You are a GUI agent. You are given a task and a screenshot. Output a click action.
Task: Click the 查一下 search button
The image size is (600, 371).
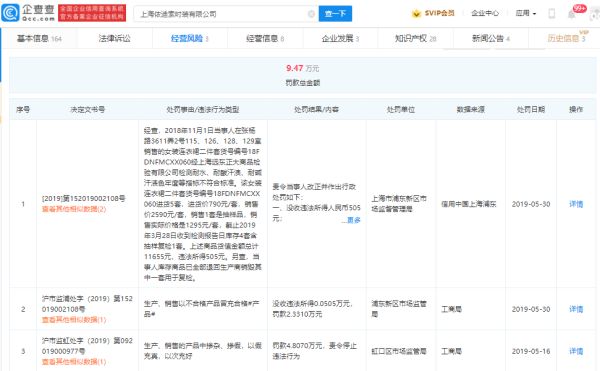(335, 14)
